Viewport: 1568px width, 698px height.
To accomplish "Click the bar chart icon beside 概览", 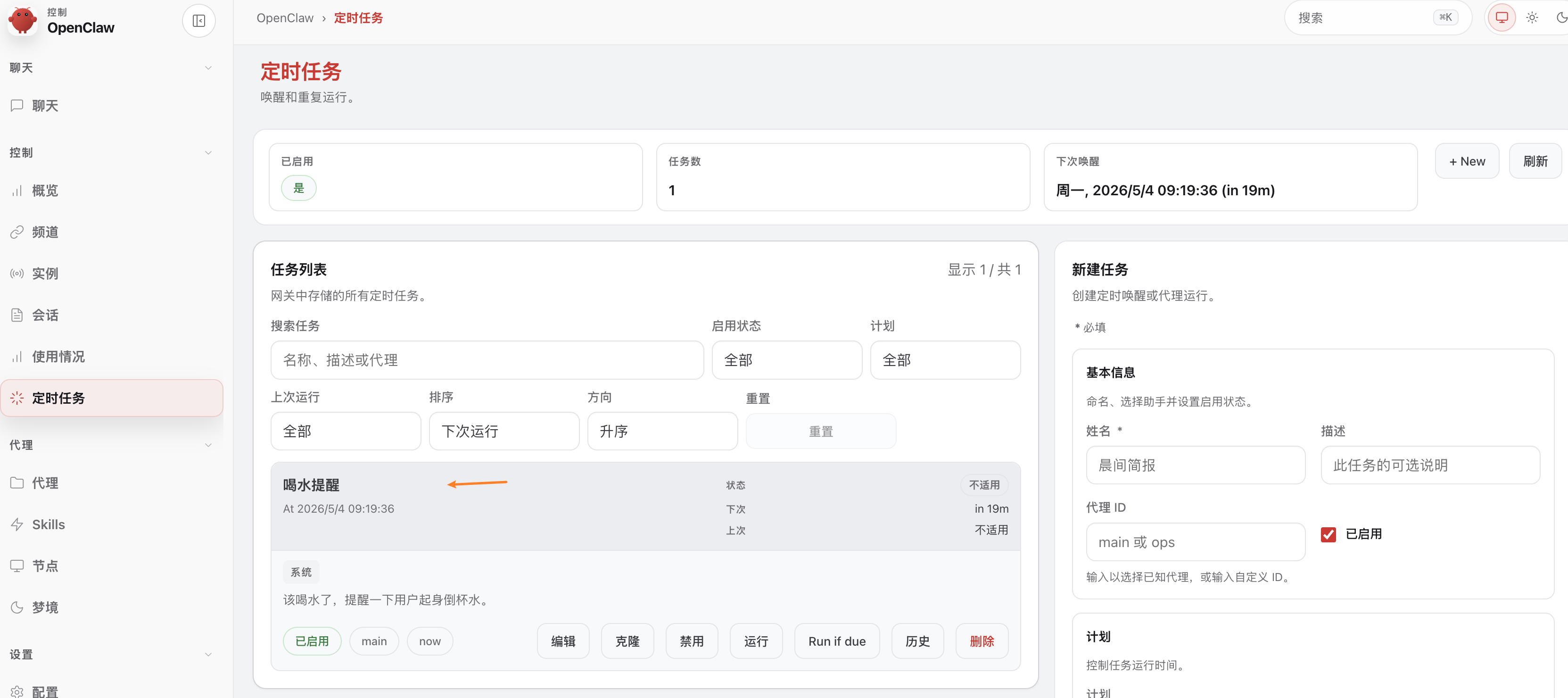I will 17,191.
